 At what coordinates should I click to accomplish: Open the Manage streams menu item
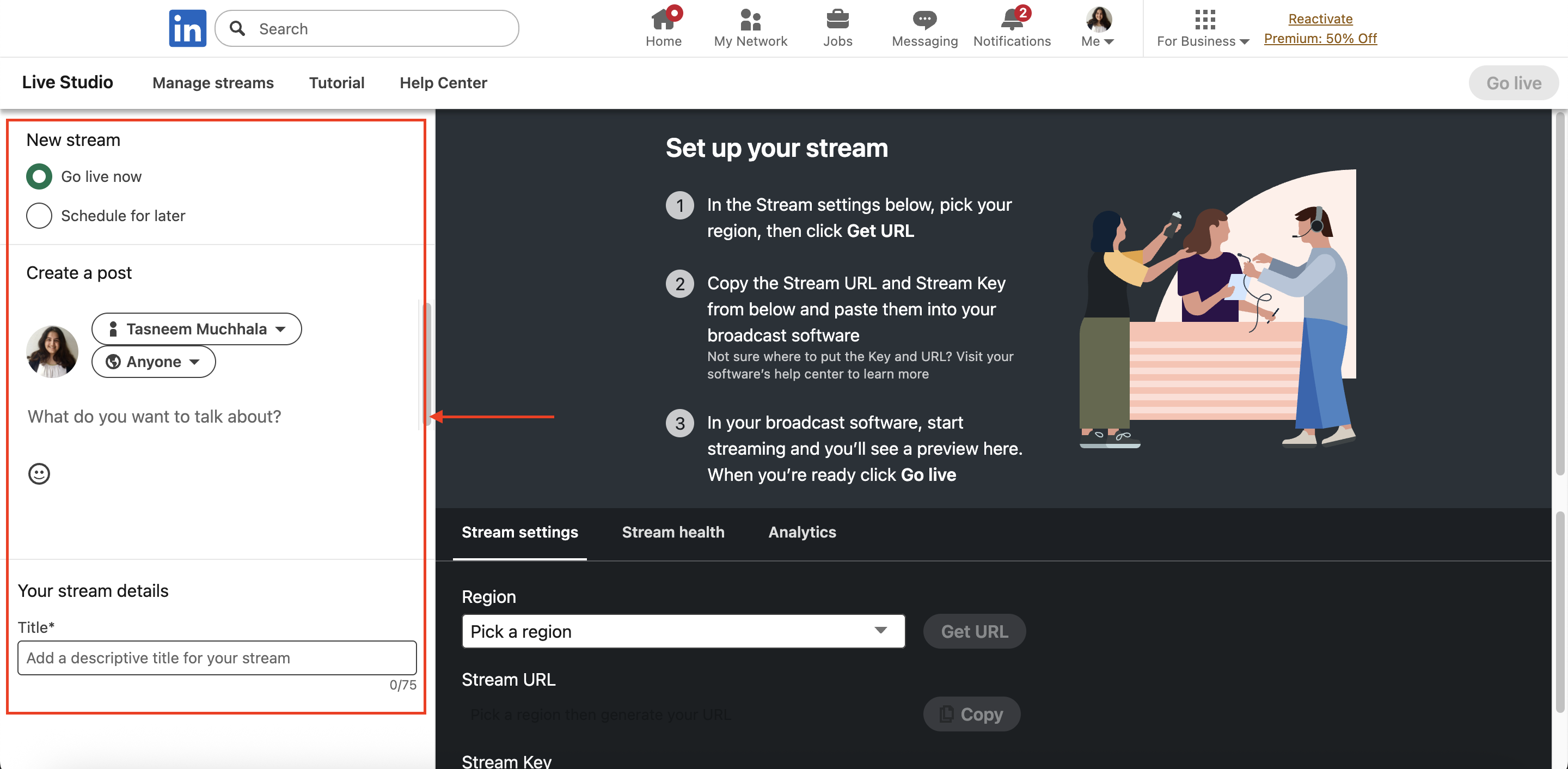pos(213,83)
